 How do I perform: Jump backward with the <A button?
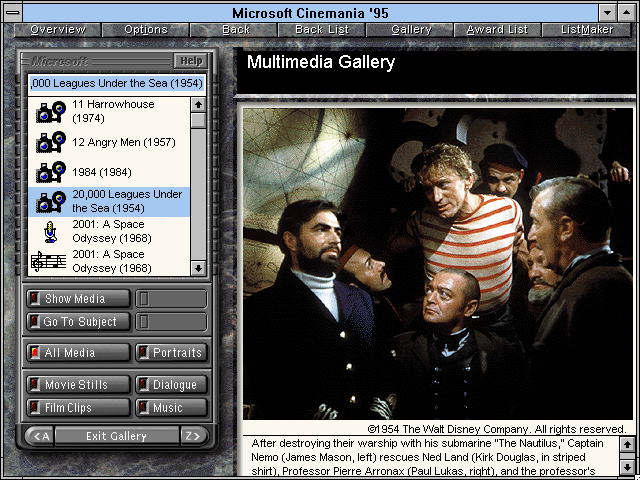click(40, 436)
